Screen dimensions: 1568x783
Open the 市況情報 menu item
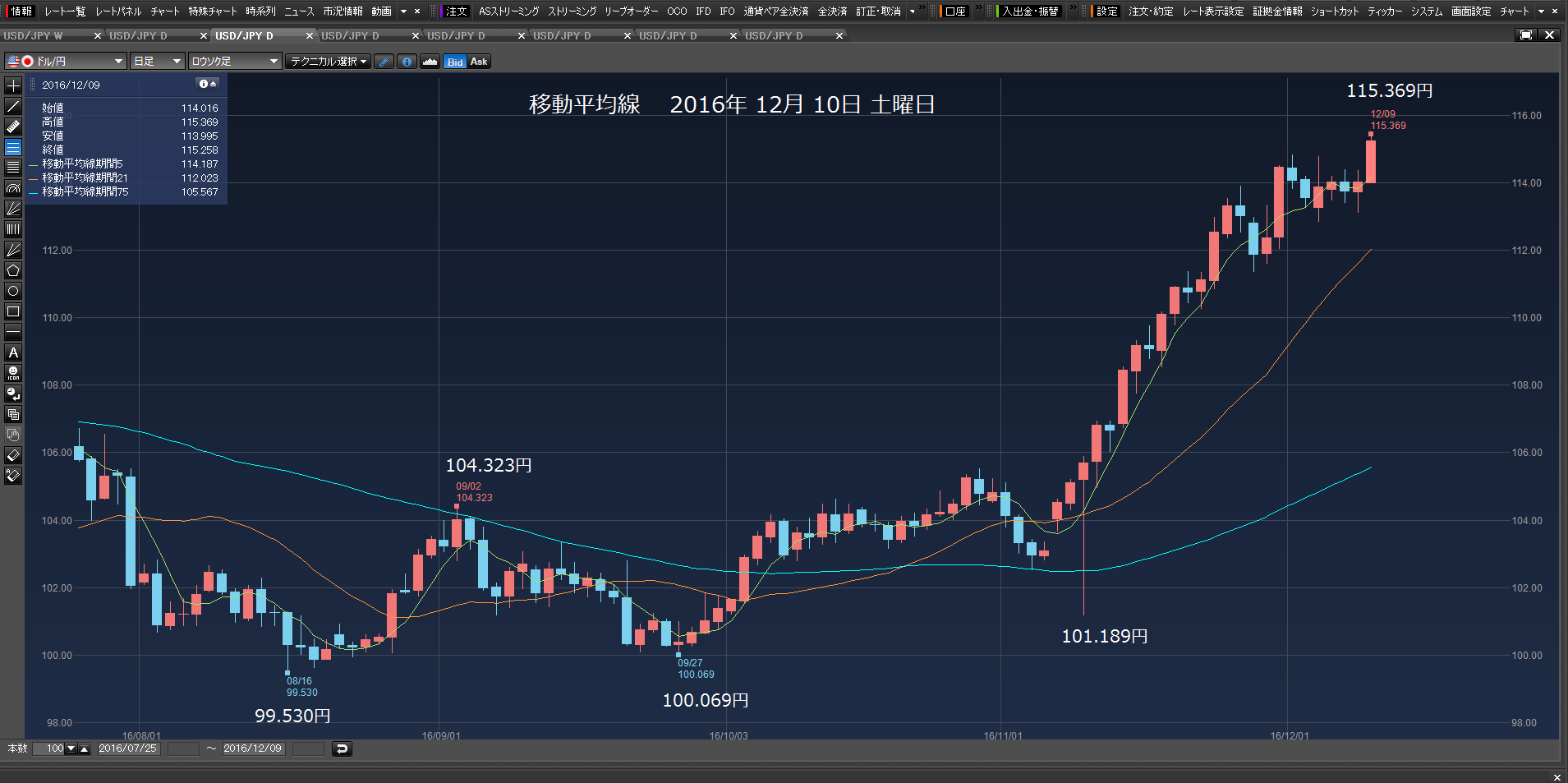pos(343,12)
